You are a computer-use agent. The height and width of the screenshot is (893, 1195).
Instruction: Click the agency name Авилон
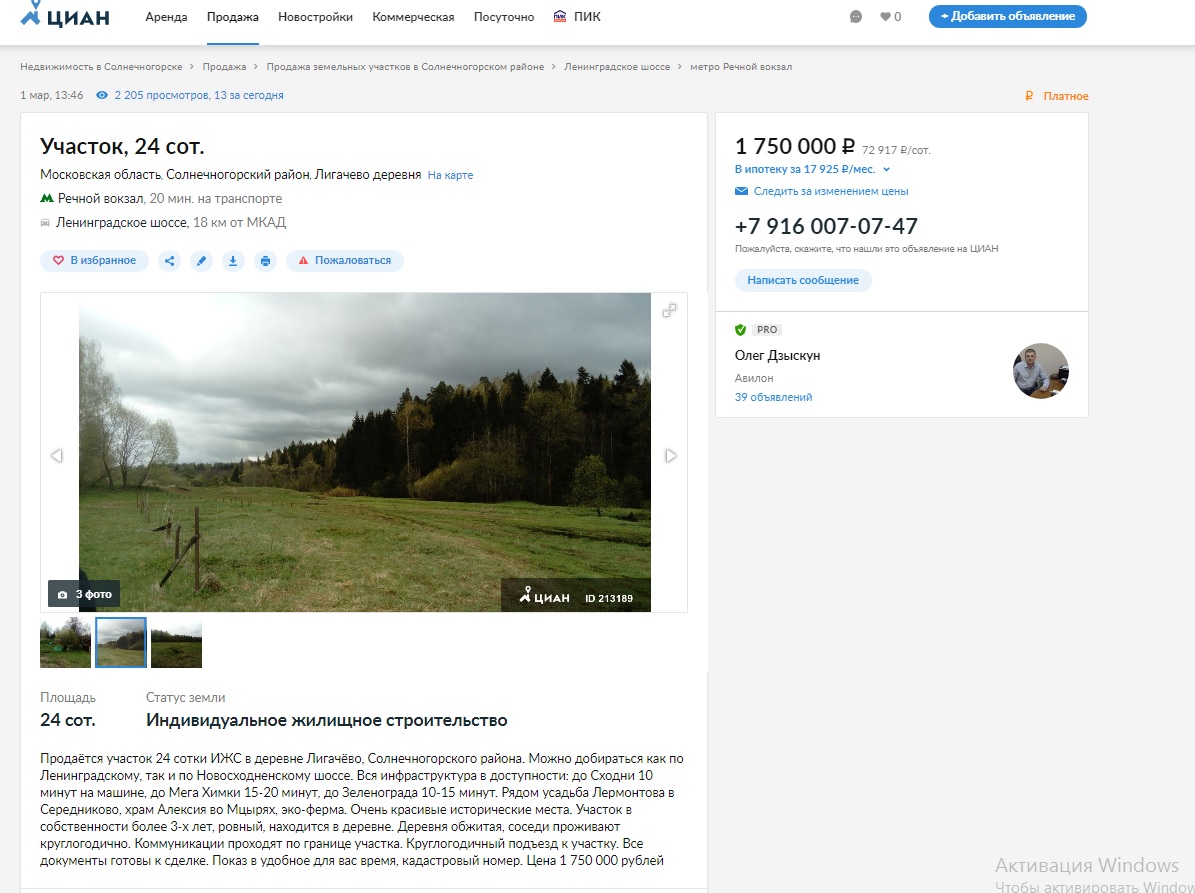[754, 378]
